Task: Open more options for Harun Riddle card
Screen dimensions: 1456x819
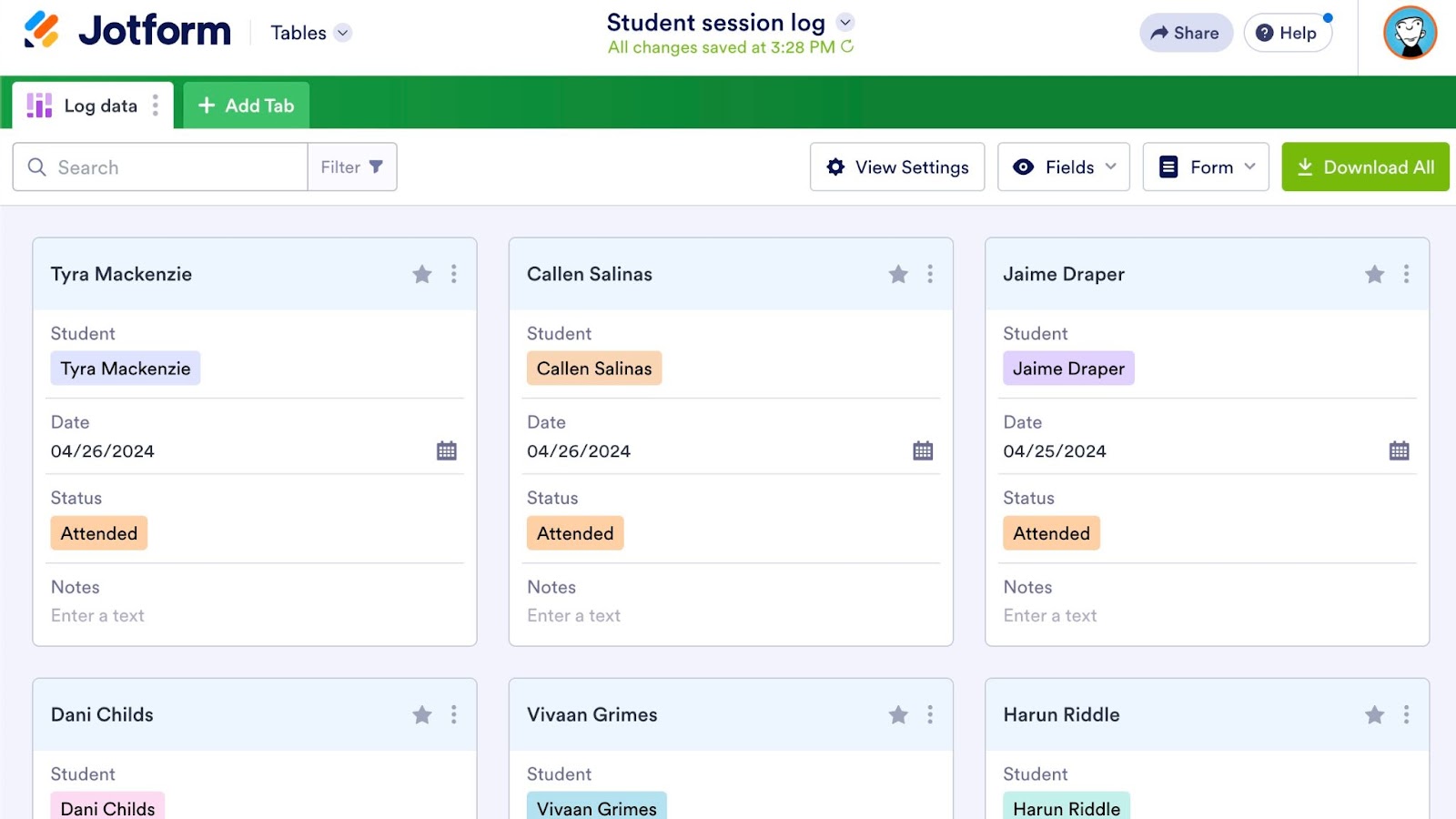Action: point(1406,714)
